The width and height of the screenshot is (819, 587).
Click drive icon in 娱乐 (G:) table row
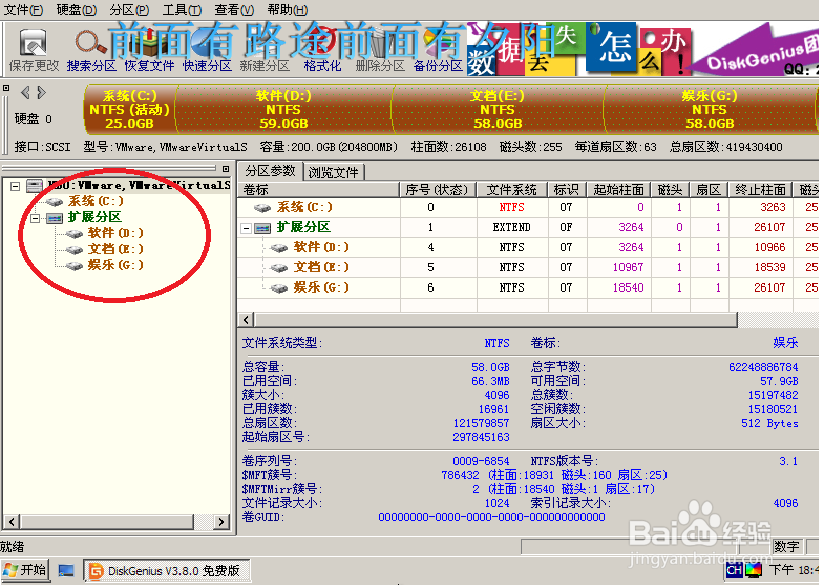(279, 288)
